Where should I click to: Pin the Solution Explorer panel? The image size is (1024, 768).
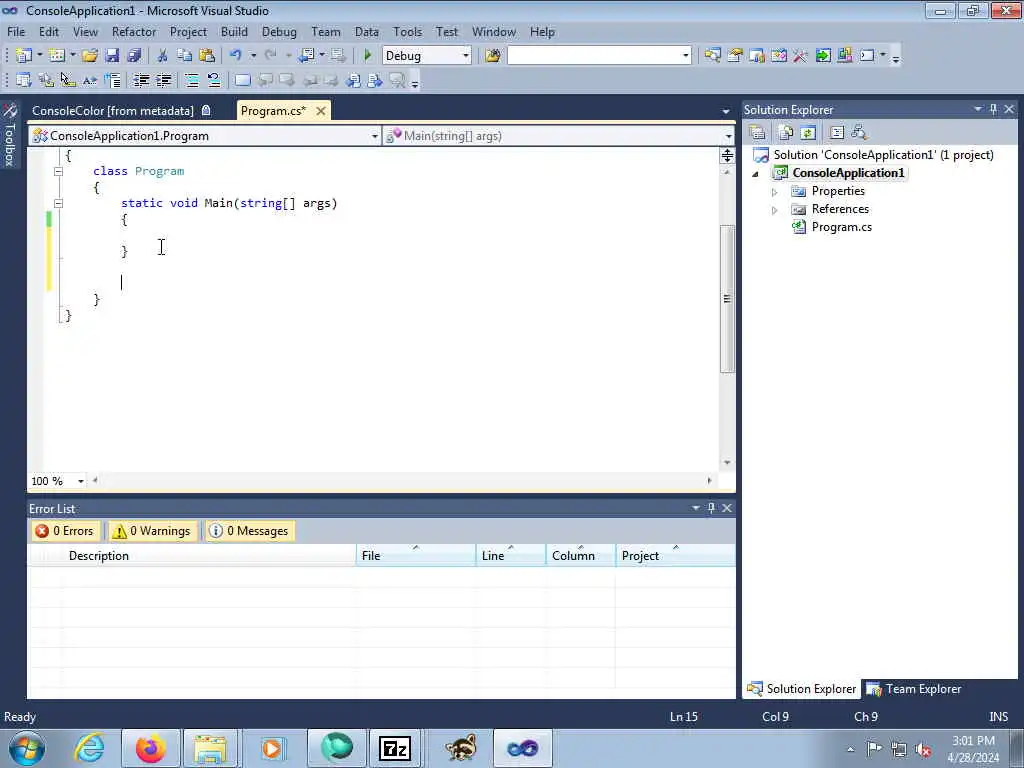(x=993, y=109)
